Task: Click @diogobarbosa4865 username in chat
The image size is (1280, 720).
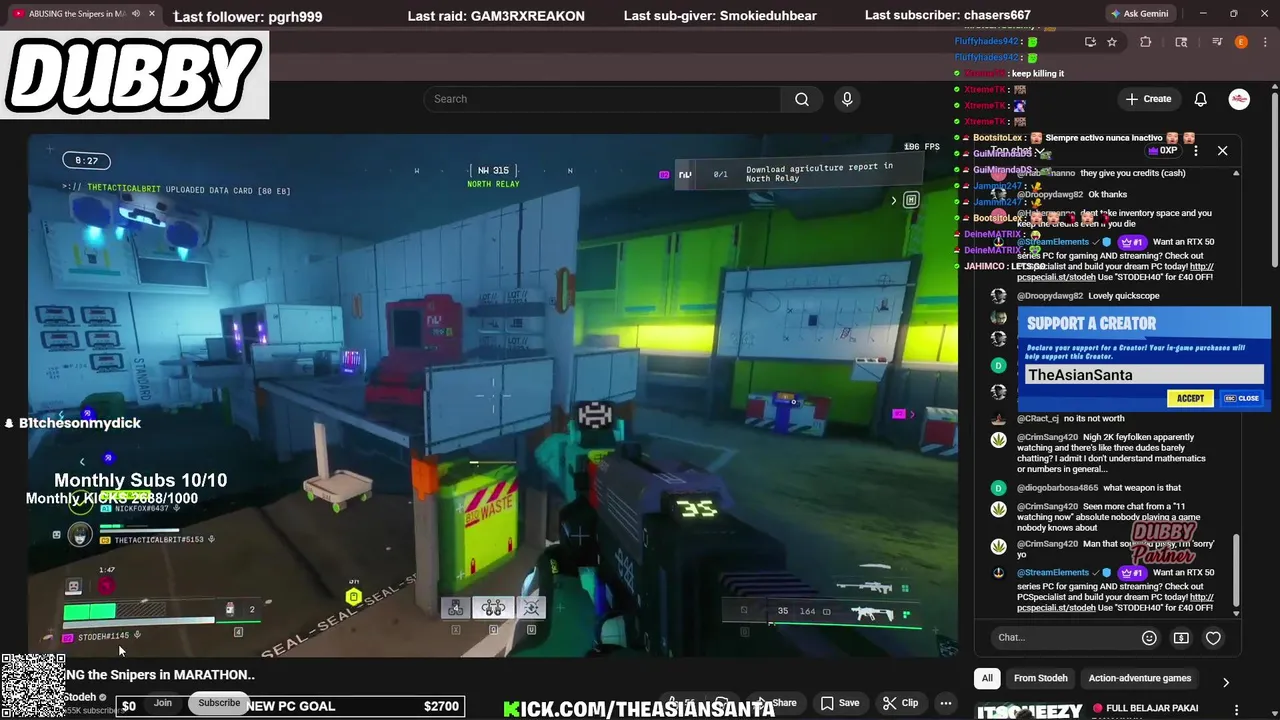Action: [1057, 488]
